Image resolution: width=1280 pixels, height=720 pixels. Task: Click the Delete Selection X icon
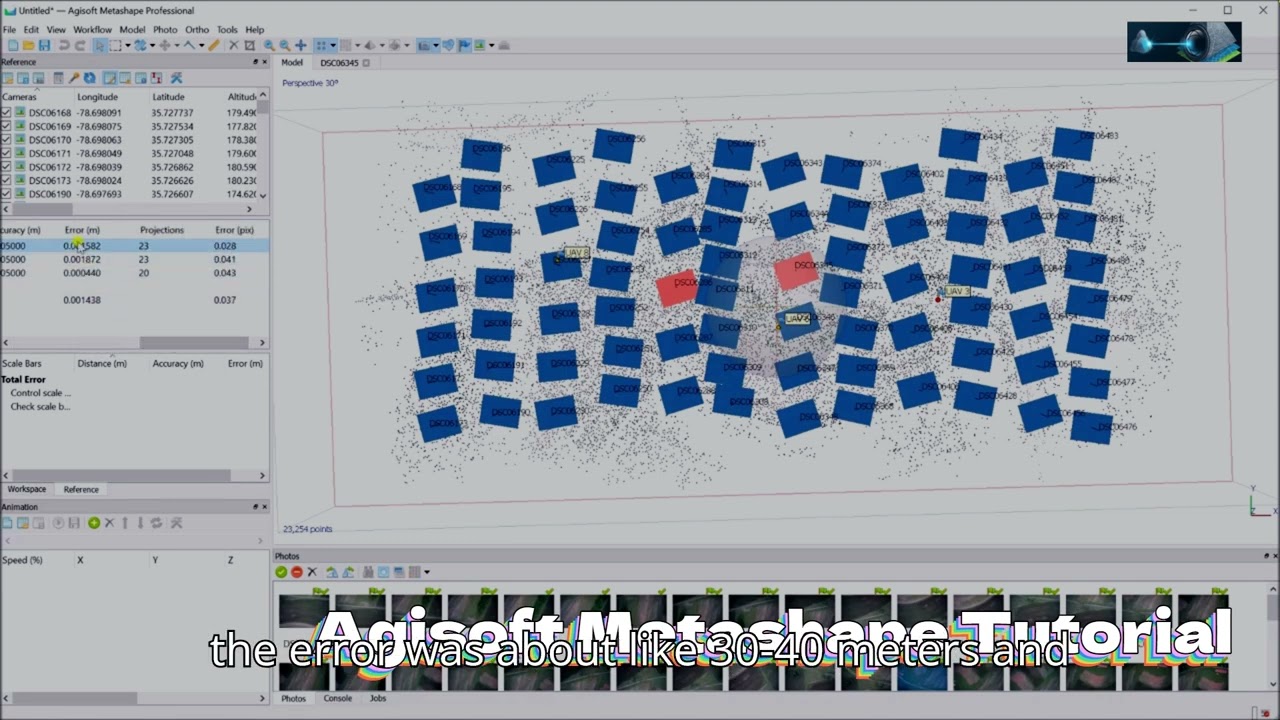pyautogui.click(x=233, y=45)
